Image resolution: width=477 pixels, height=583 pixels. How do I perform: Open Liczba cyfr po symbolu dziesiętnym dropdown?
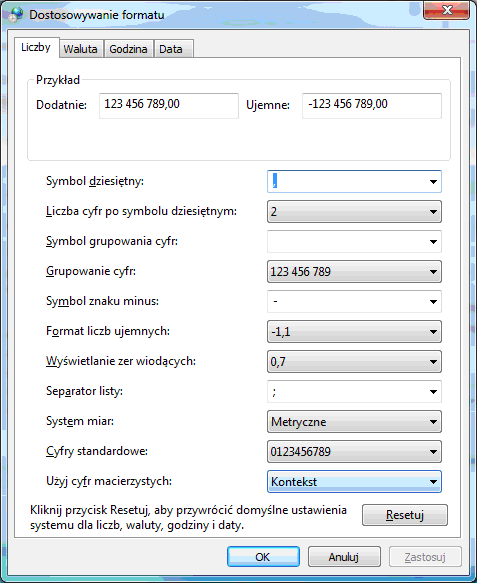(354, 212)
